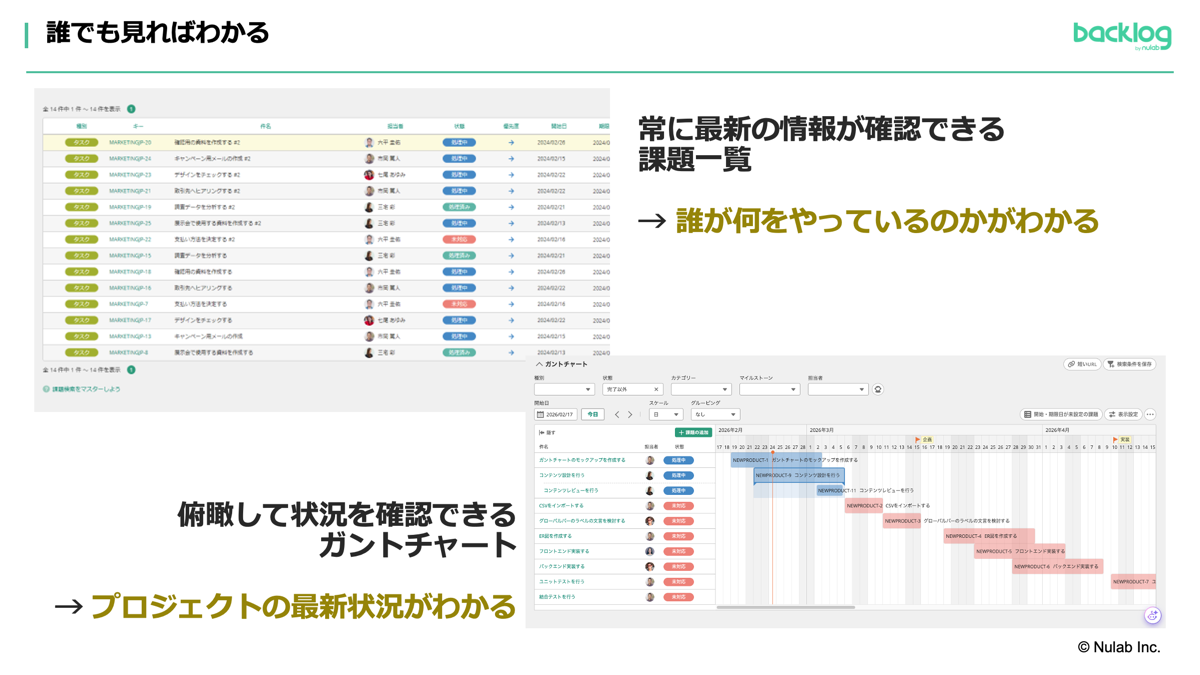1200x675 pixels.
Task: Click the NEWPRODUCT-4 Gantt bar
Action: (x=989, y=536)
